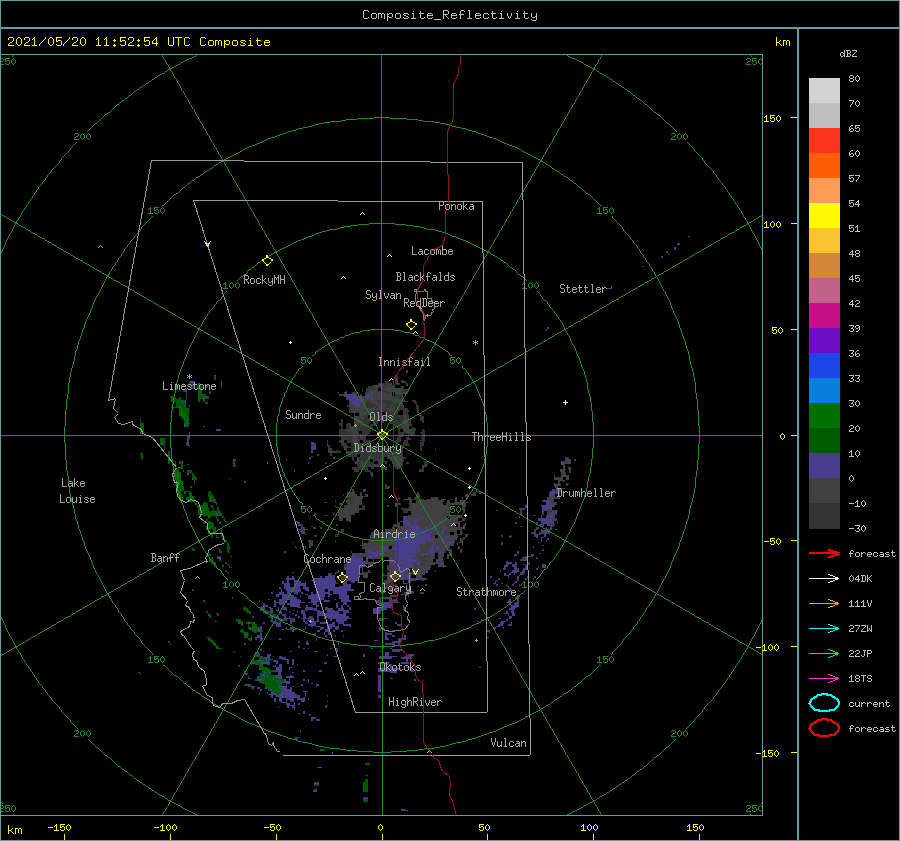
Task: Click the Olds label
Action: [x=381, y=417]
